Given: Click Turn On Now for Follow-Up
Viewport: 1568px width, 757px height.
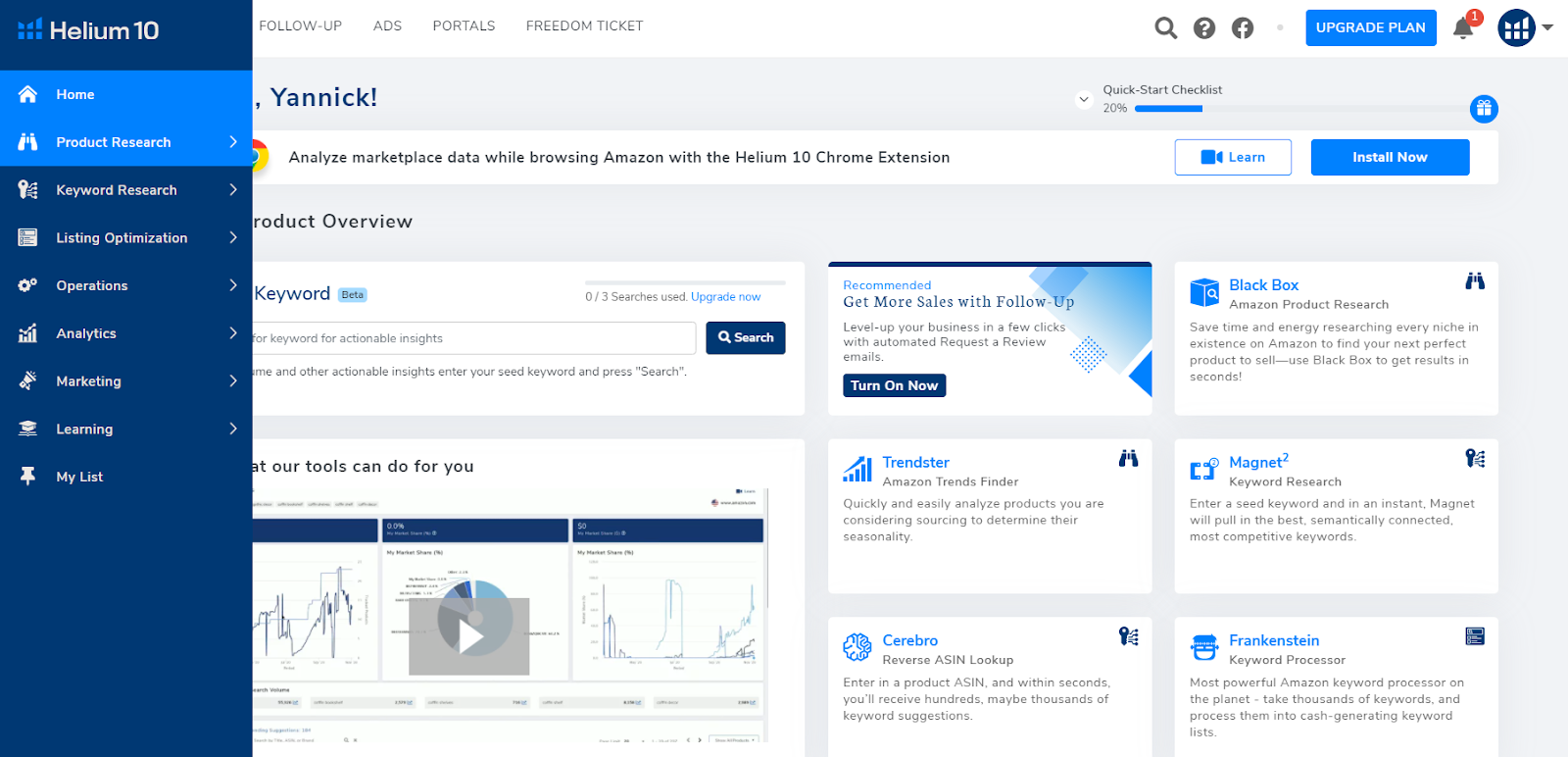Looking at the screenshot, I should [894, 385].
